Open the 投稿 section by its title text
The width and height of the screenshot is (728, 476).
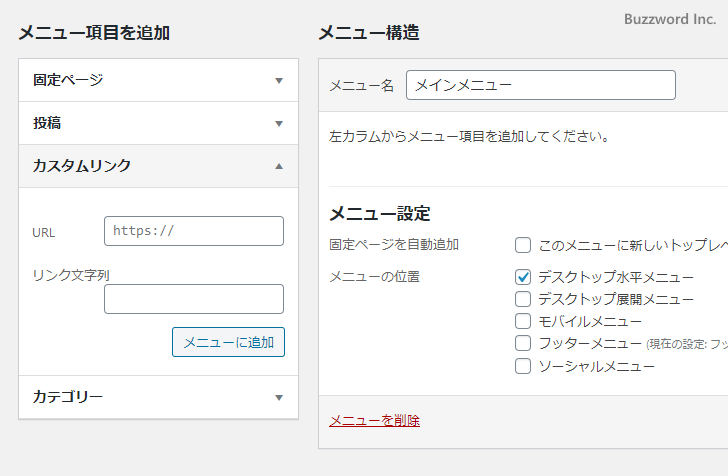47,123
